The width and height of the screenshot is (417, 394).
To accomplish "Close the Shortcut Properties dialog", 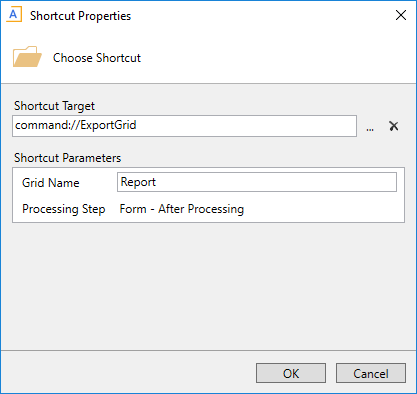I will tap(401, 15).
